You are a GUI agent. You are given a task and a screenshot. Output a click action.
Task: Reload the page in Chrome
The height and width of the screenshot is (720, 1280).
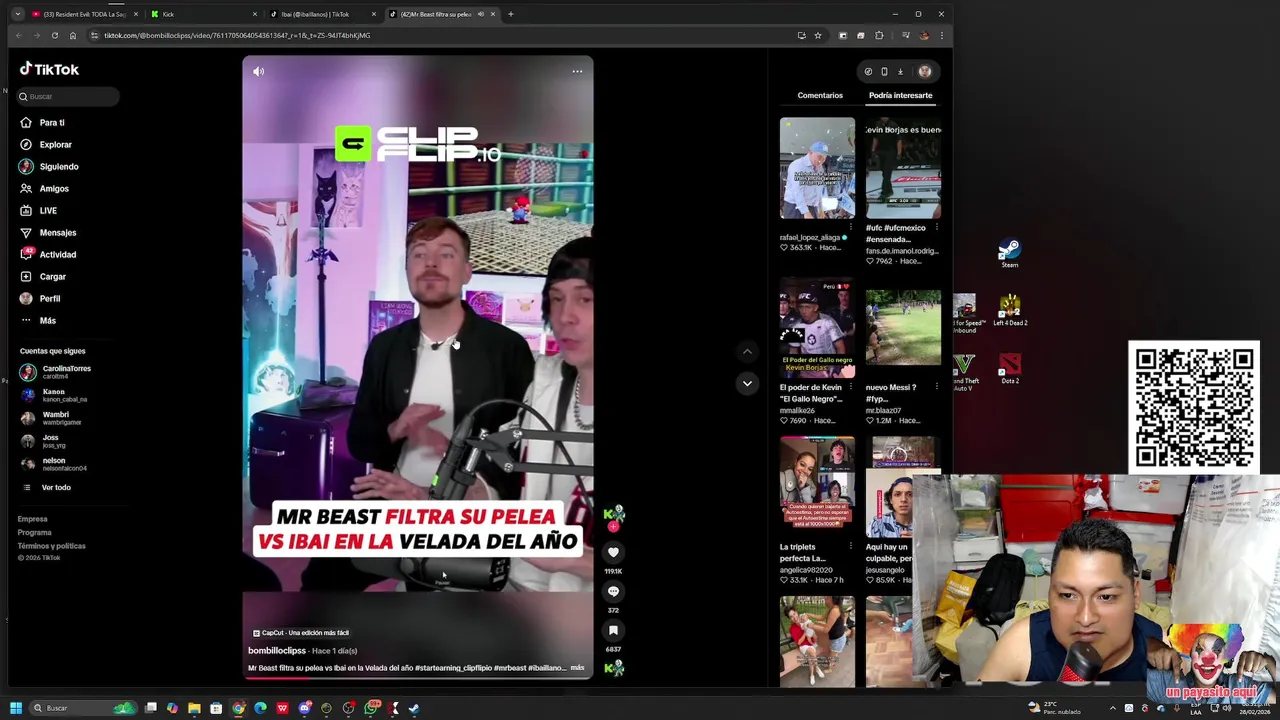(54, 35)
